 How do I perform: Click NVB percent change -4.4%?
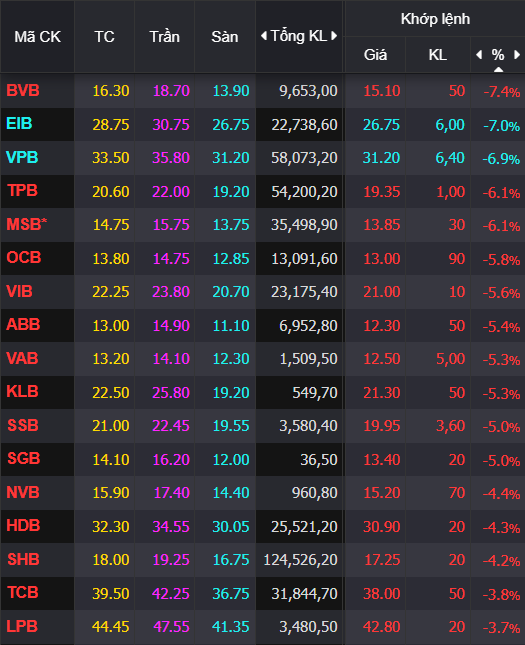[501, 494]
